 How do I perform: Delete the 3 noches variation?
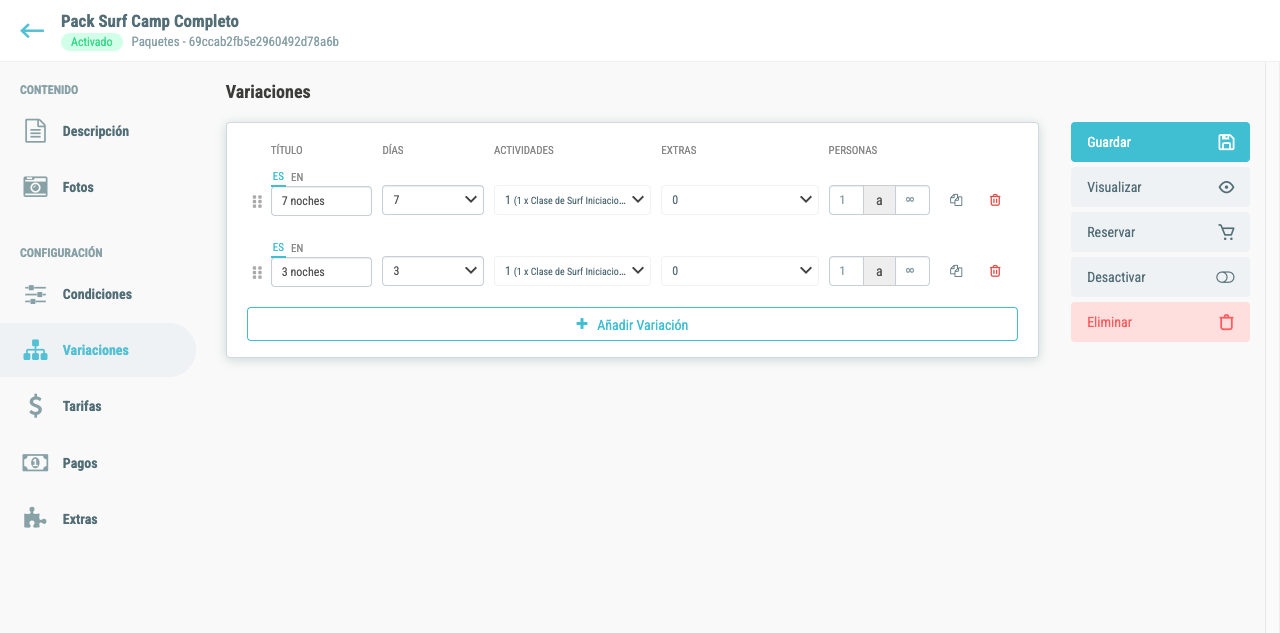[x=995, y=271]
